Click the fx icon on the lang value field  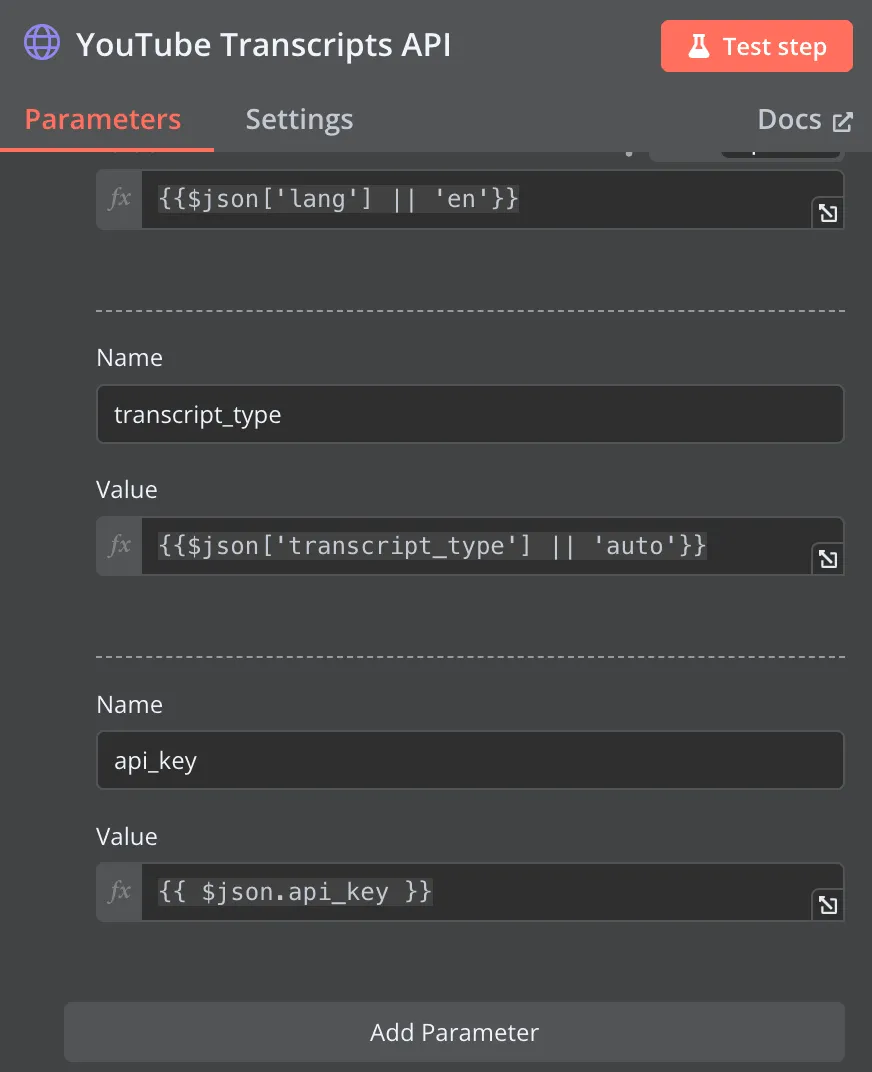(x=118, y=198)
